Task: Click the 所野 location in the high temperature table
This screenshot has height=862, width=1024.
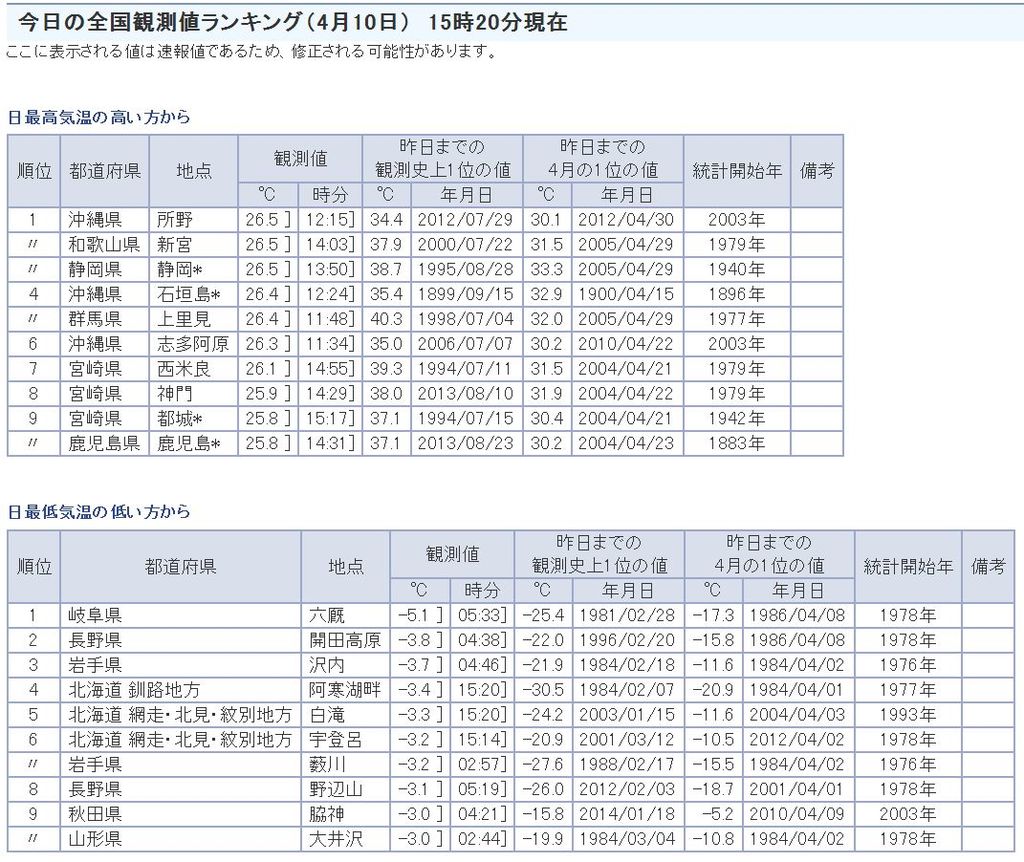Action: 175,220
